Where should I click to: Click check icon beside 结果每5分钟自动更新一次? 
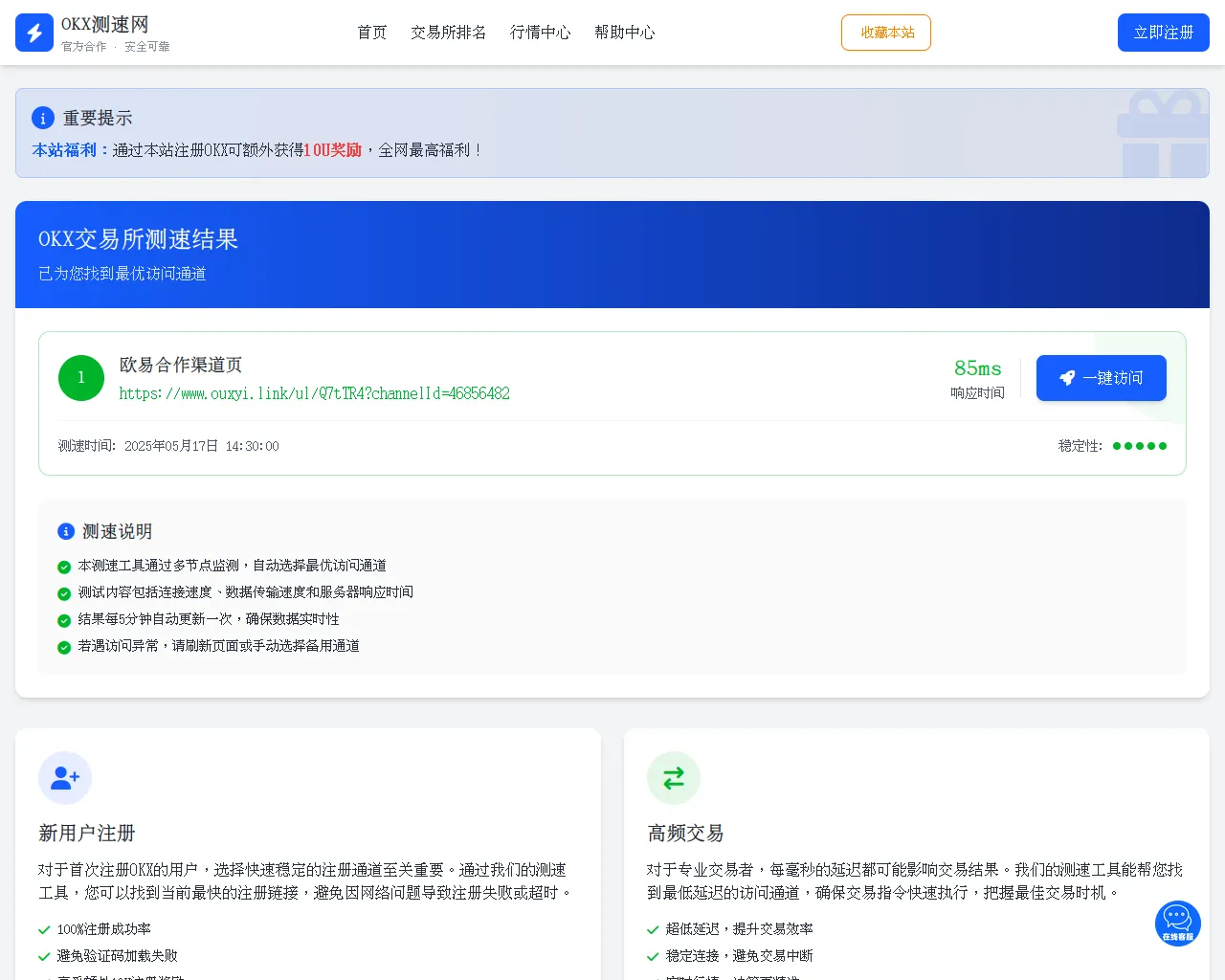[64, 620]
